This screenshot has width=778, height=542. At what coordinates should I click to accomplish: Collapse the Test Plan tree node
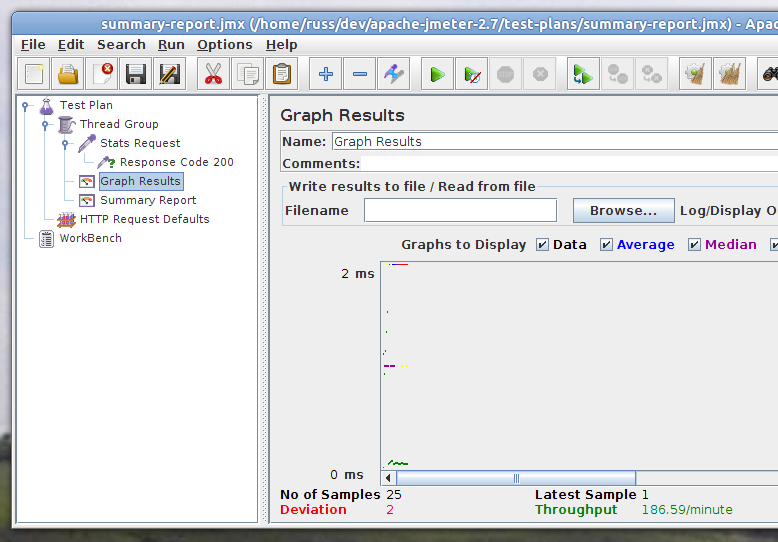[25, 105]
